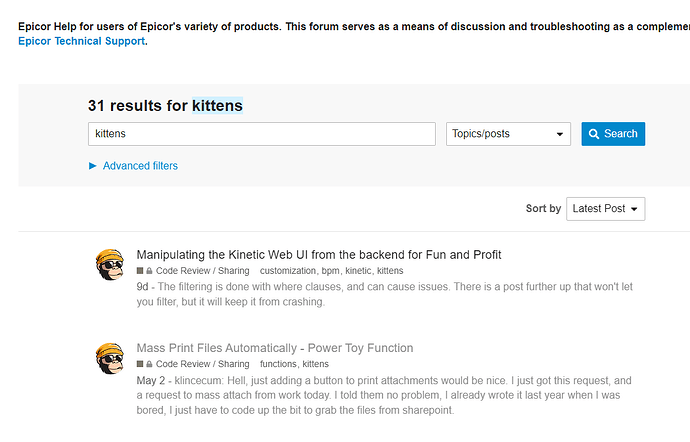Click the lock icon under the Manipulating Kinetic result
Viewport: 690px width, 442px height.
point(149,271)
